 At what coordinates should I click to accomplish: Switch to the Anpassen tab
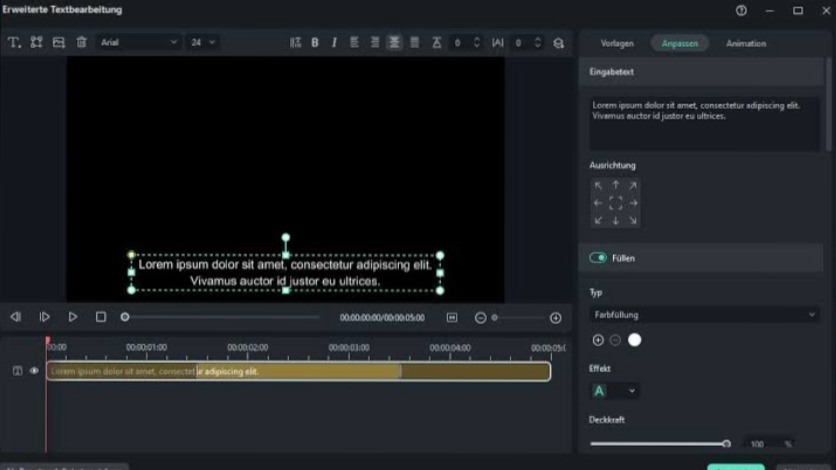click(x=680, y=44)
